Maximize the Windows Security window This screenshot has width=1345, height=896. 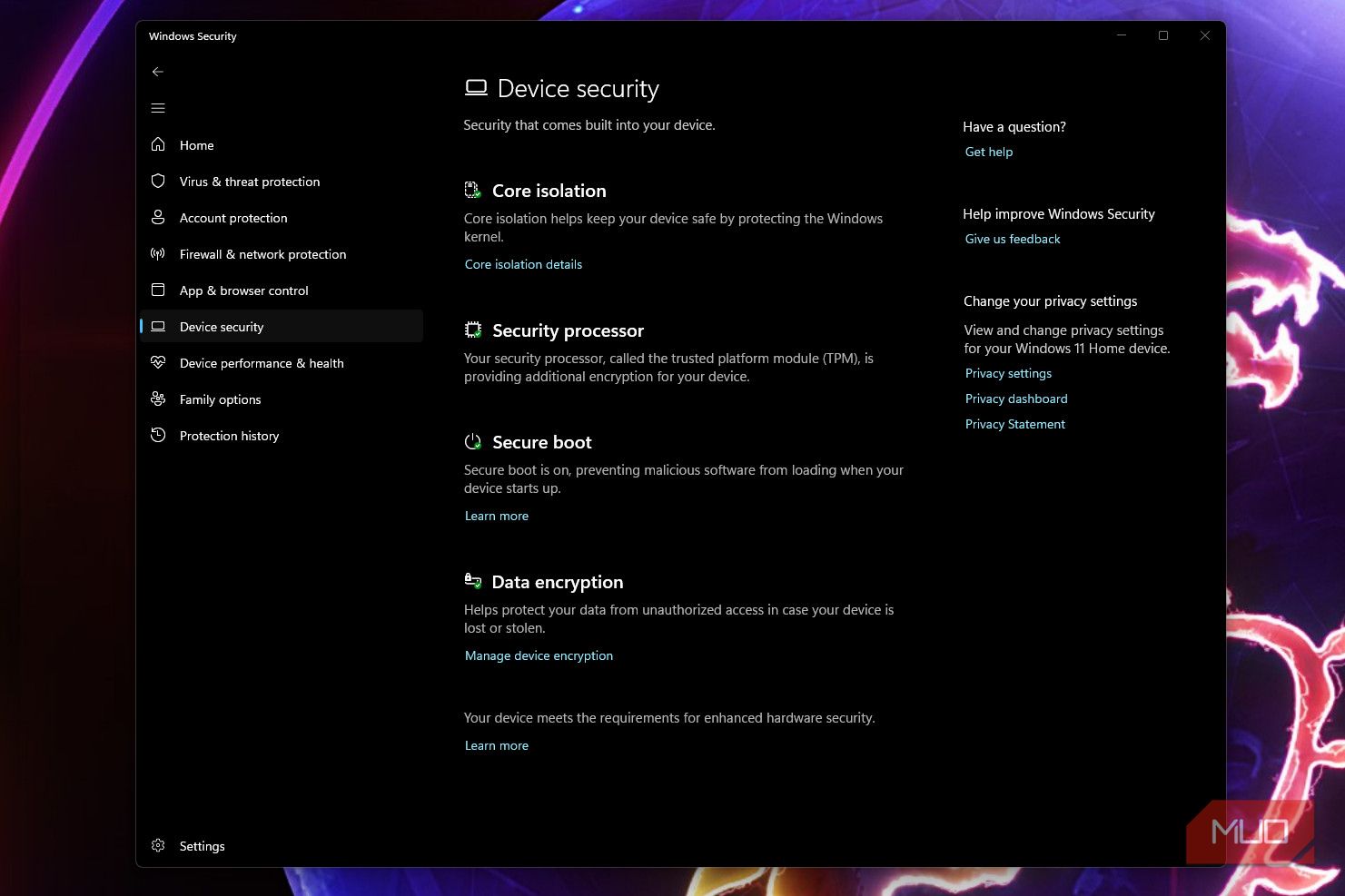pyautogui.click(x=1163, y=35)
